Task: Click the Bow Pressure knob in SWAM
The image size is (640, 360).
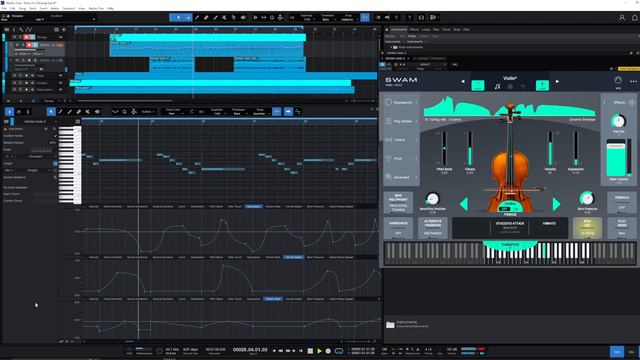Action: click(587, 199)
